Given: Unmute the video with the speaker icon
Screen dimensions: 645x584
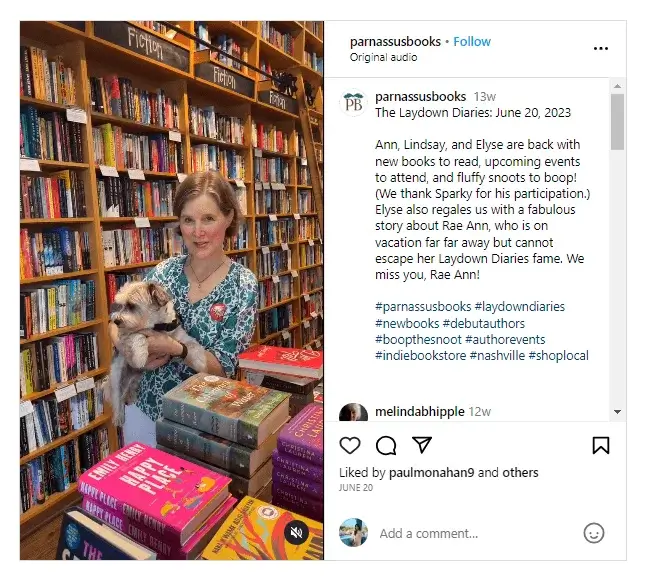Looking at the screenshot, I should [x=296, y=533].
